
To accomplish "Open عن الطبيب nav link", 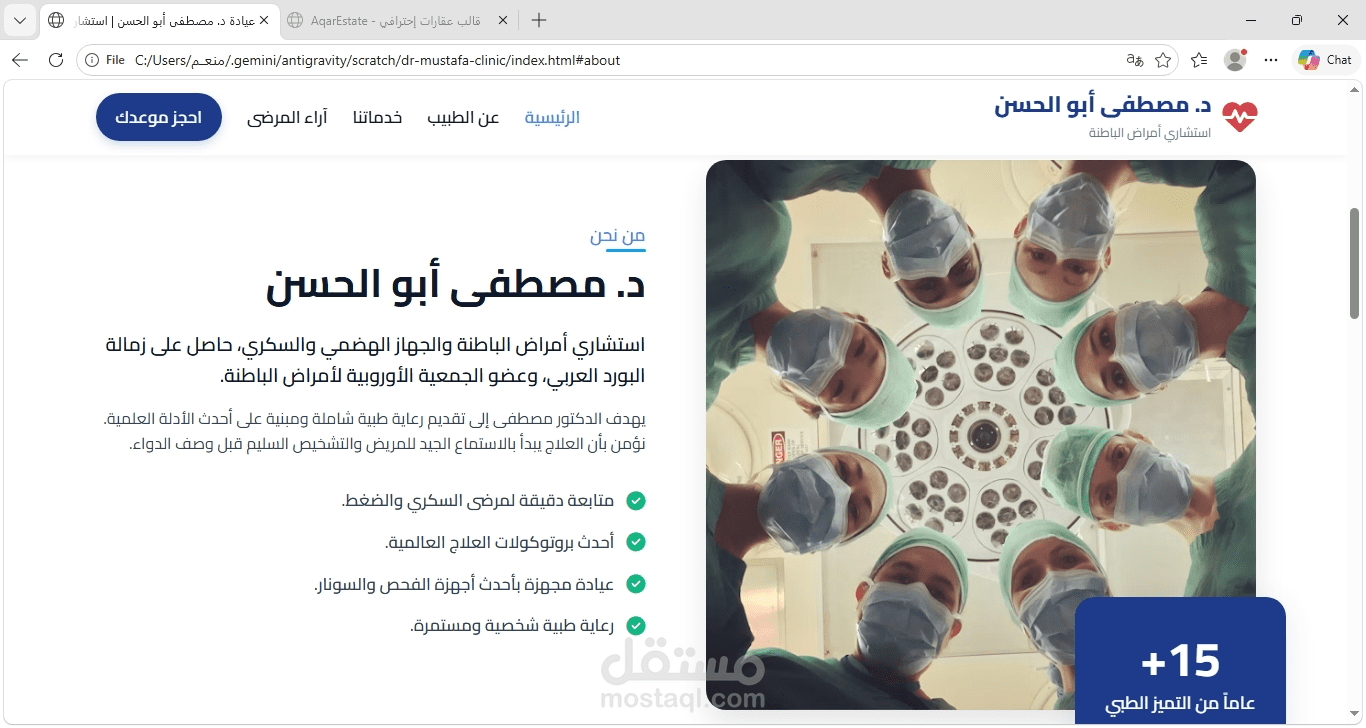I will (x=463, y=118).
